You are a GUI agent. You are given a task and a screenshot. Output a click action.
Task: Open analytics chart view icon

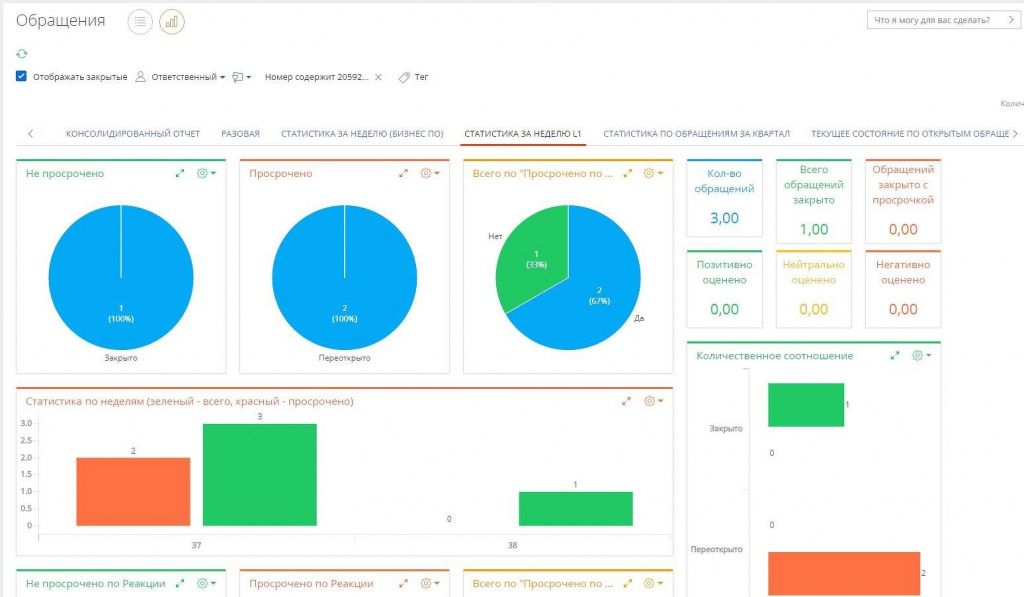click(x=172, y=21)
